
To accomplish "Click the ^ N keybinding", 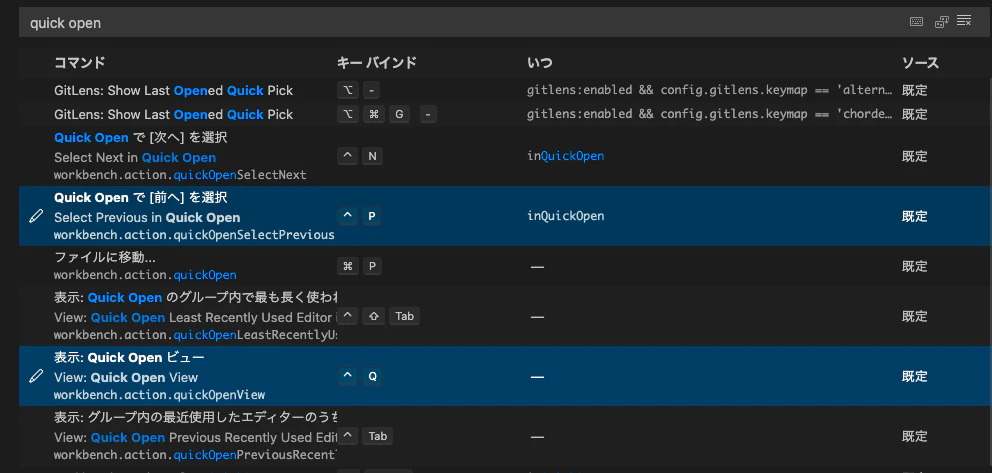I will 360,156.
